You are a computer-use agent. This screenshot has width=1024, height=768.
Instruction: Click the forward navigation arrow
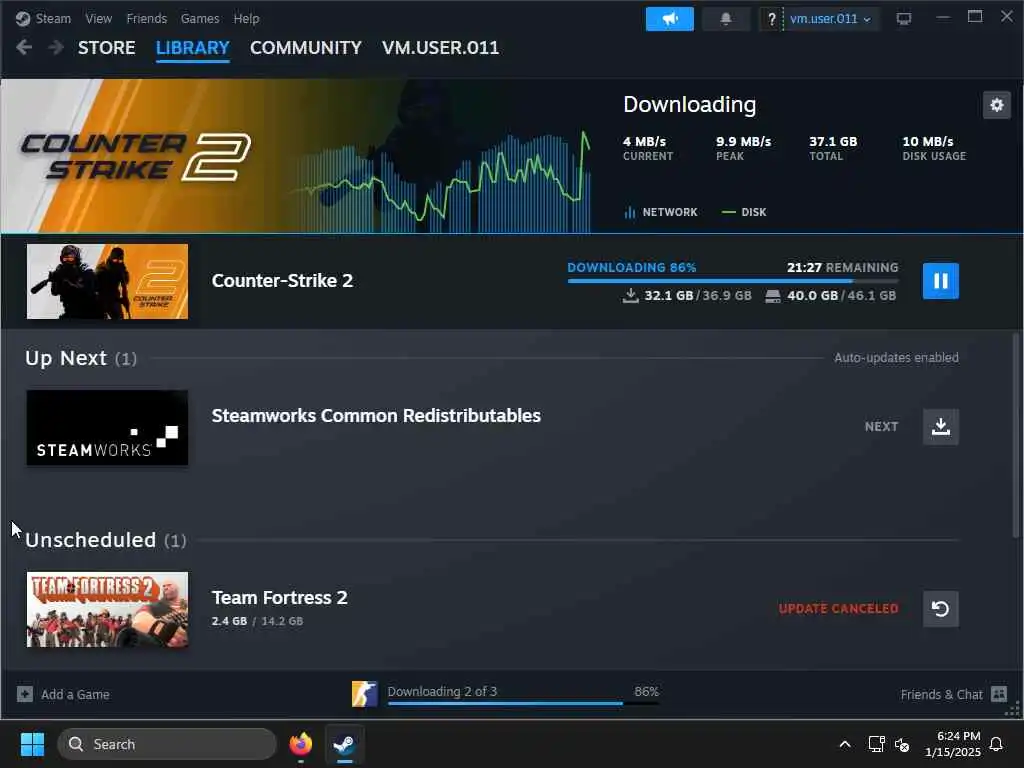[x=56, y=47]
